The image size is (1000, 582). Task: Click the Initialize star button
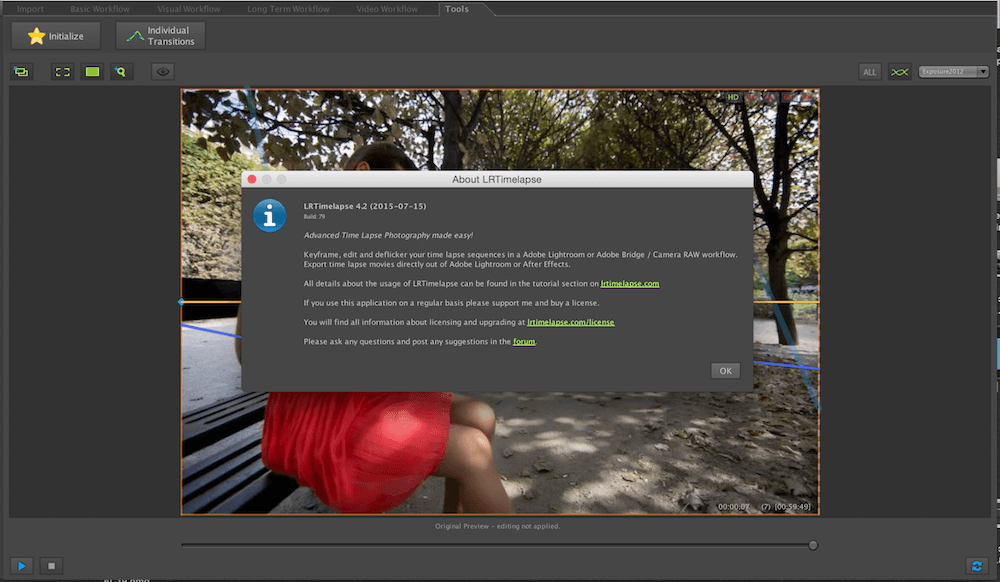point(55,36)
